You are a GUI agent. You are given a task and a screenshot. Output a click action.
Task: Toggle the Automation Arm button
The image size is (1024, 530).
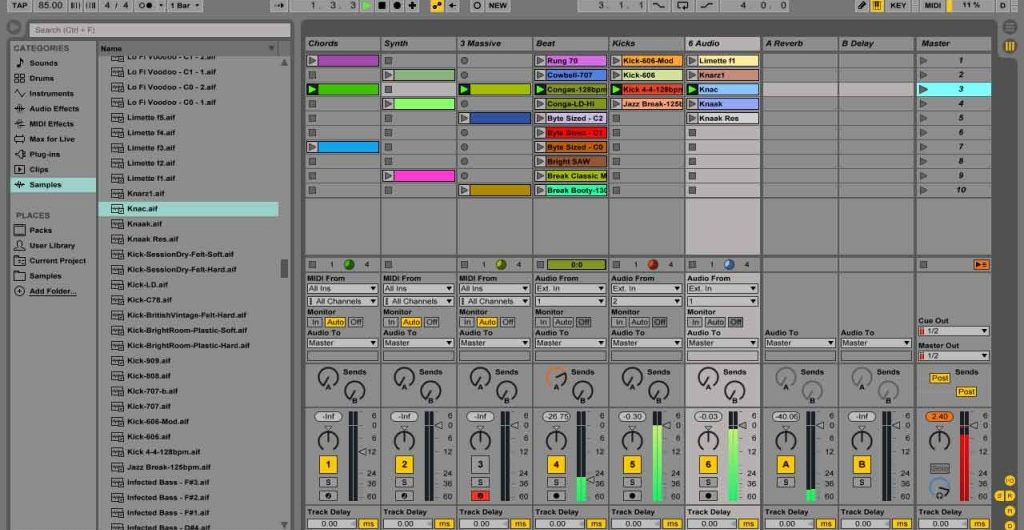pos(436,5)
